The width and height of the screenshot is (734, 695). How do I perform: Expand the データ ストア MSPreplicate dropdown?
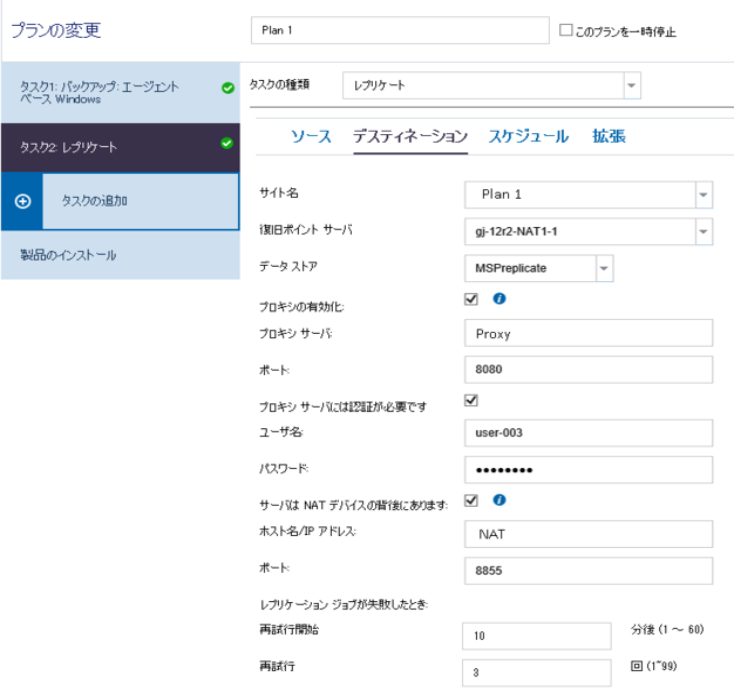coord(603,268)
